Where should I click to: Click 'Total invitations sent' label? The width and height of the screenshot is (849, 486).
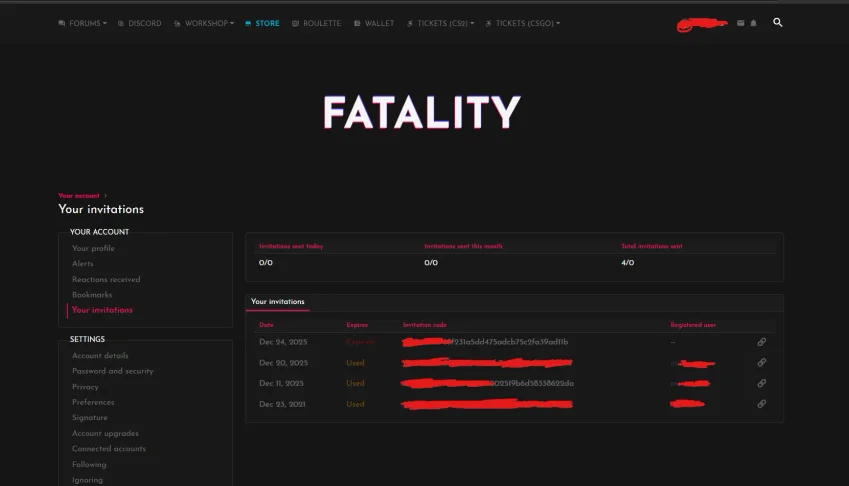click(x=651, y=246)
